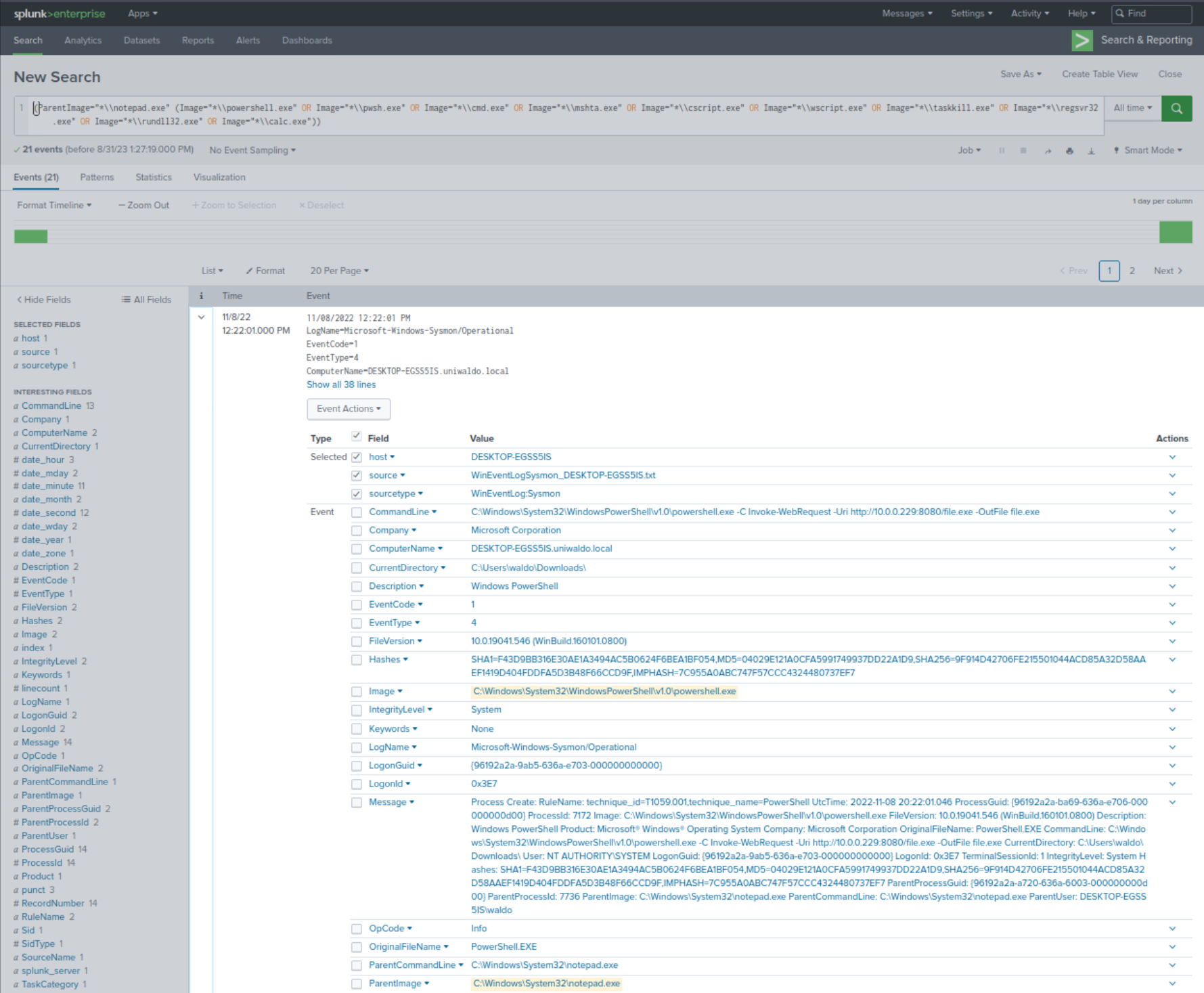Open actions arrow for the OpCode row
Image resolution: width=1204 pixels, height=993 pixels.
tap(1172, 929)
